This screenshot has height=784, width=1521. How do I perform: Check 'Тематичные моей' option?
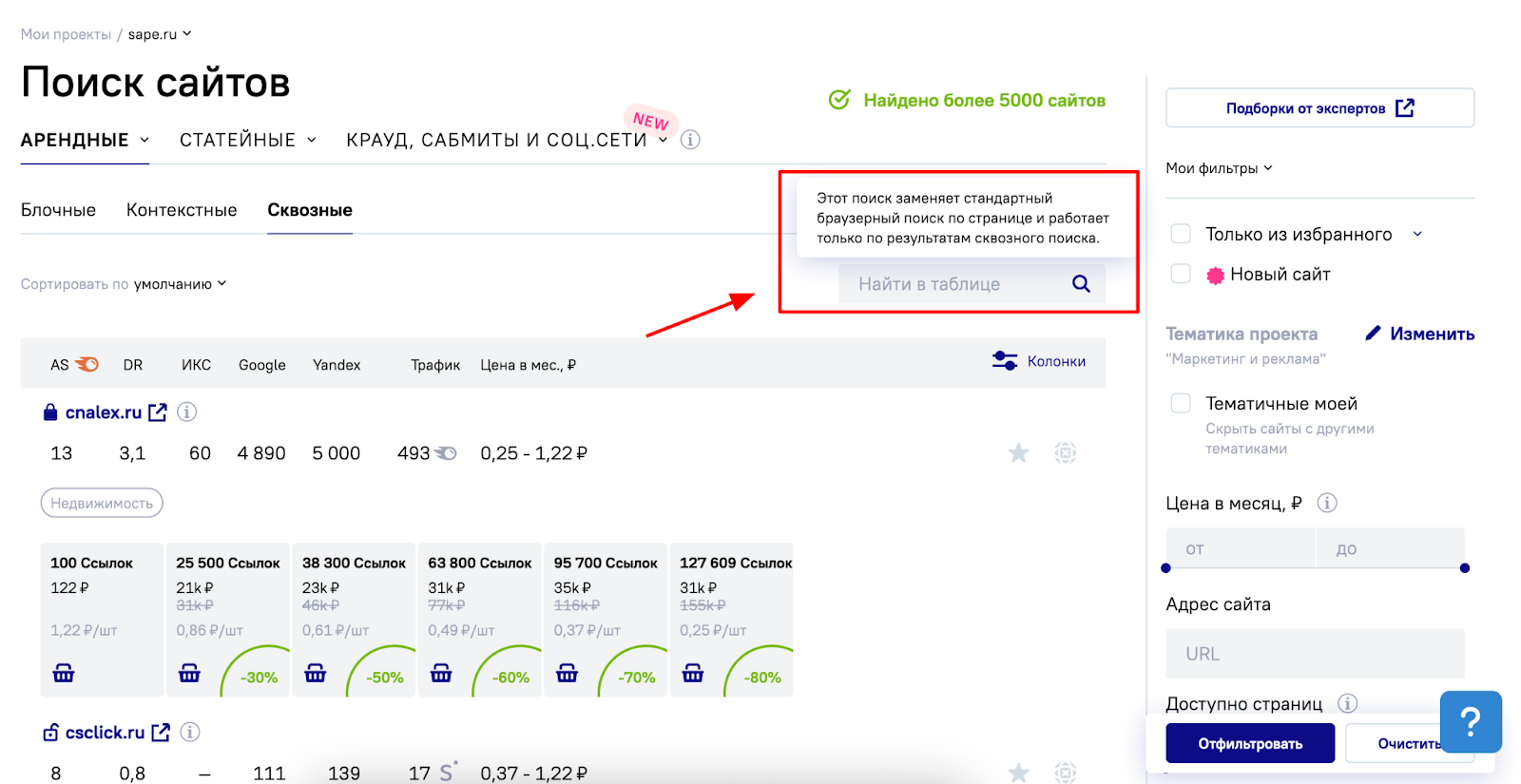point(1181,403)
